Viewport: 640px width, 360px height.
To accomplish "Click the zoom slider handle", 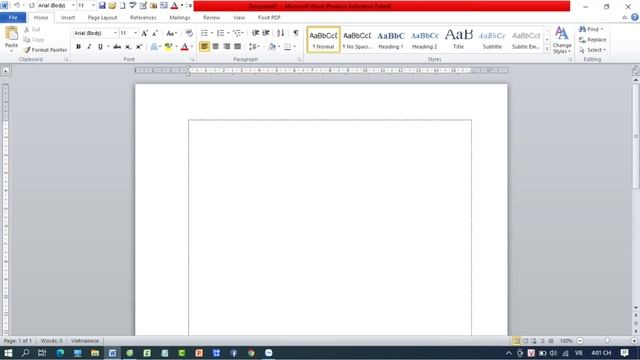I will click(607, 340).
